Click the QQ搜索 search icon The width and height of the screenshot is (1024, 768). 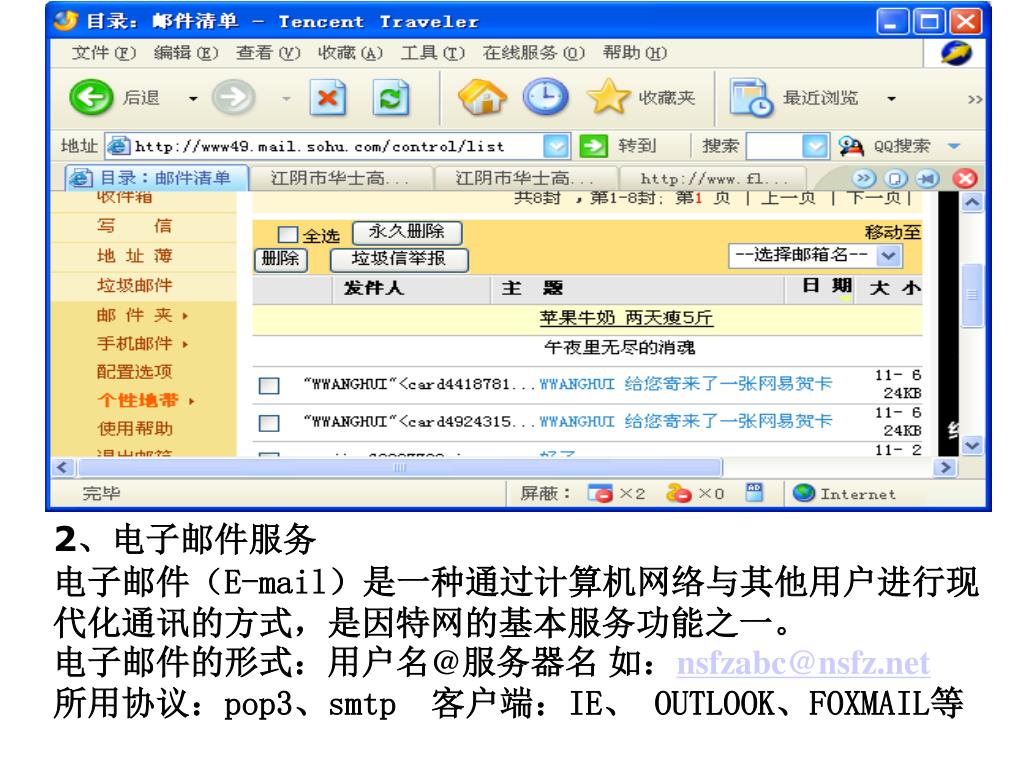tap(851, 146)
